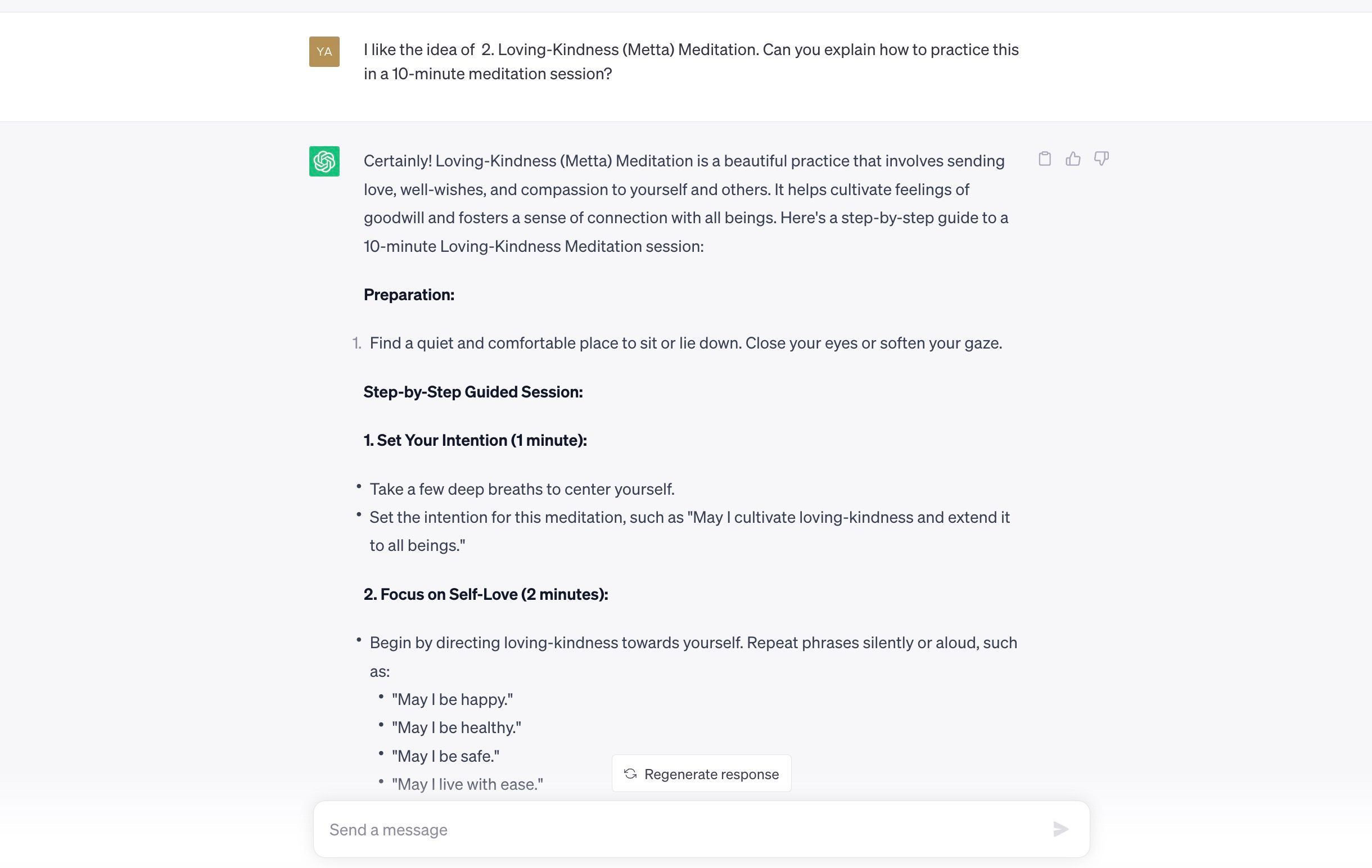Image resolution: width=1372 pixels, height=868 pixels.
Task: Click the user's meditation question message
Action: click(684, 61)
